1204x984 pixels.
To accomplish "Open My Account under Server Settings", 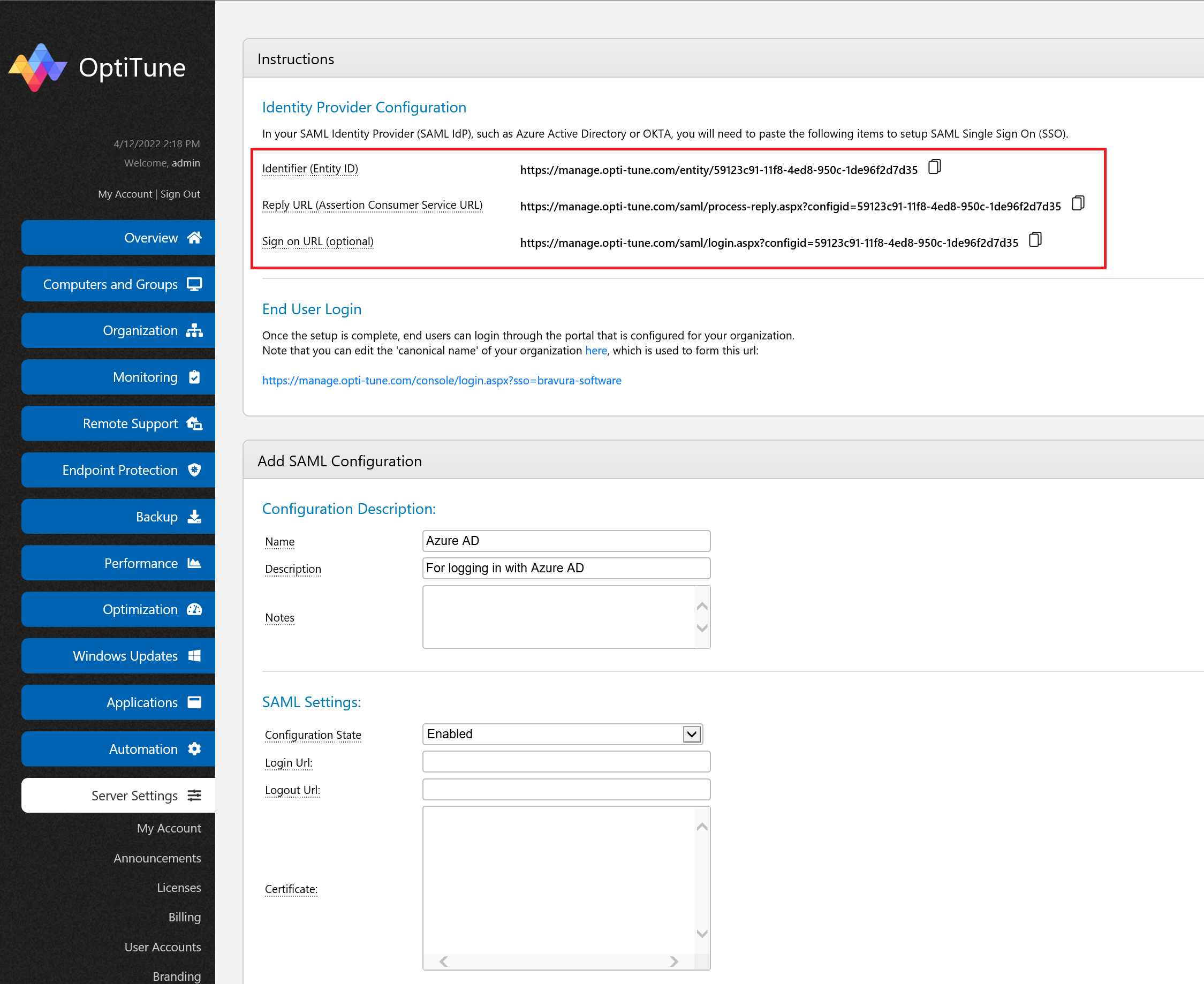I will point(169,828).
